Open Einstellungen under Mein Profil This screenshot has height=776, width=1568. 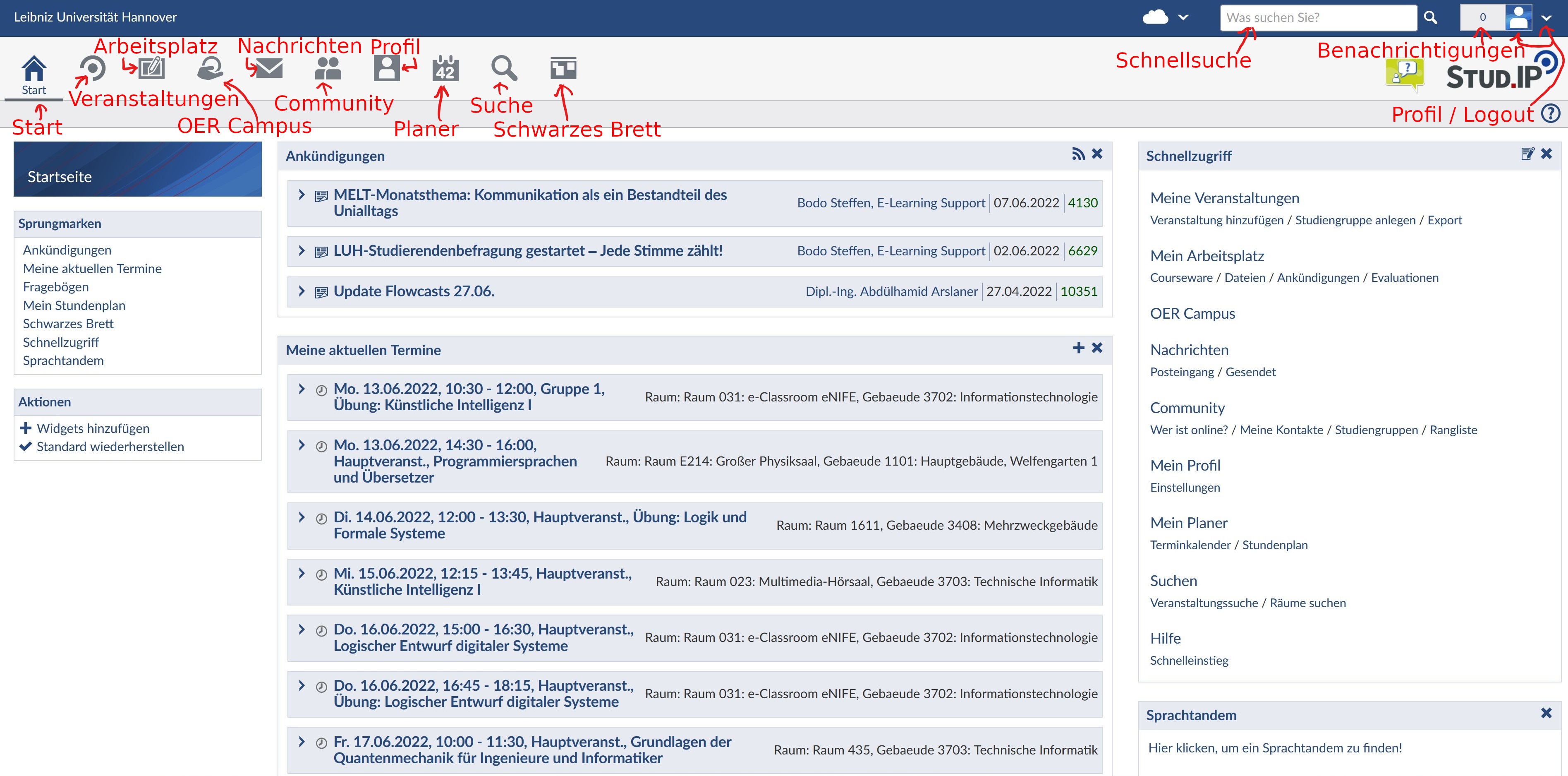point(1185,487)
